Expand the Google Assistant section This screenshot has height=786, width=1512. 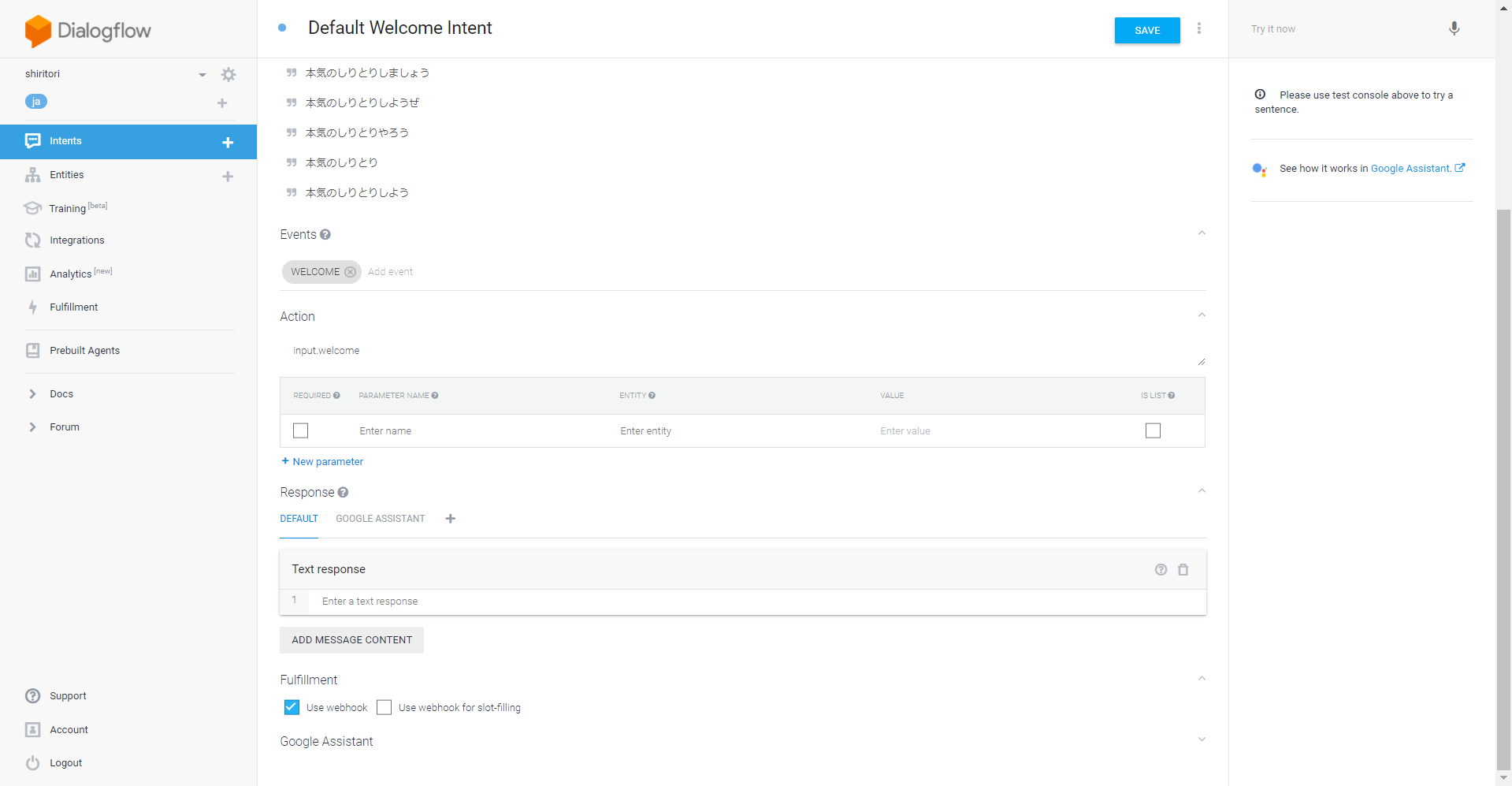pos(1202,740)
